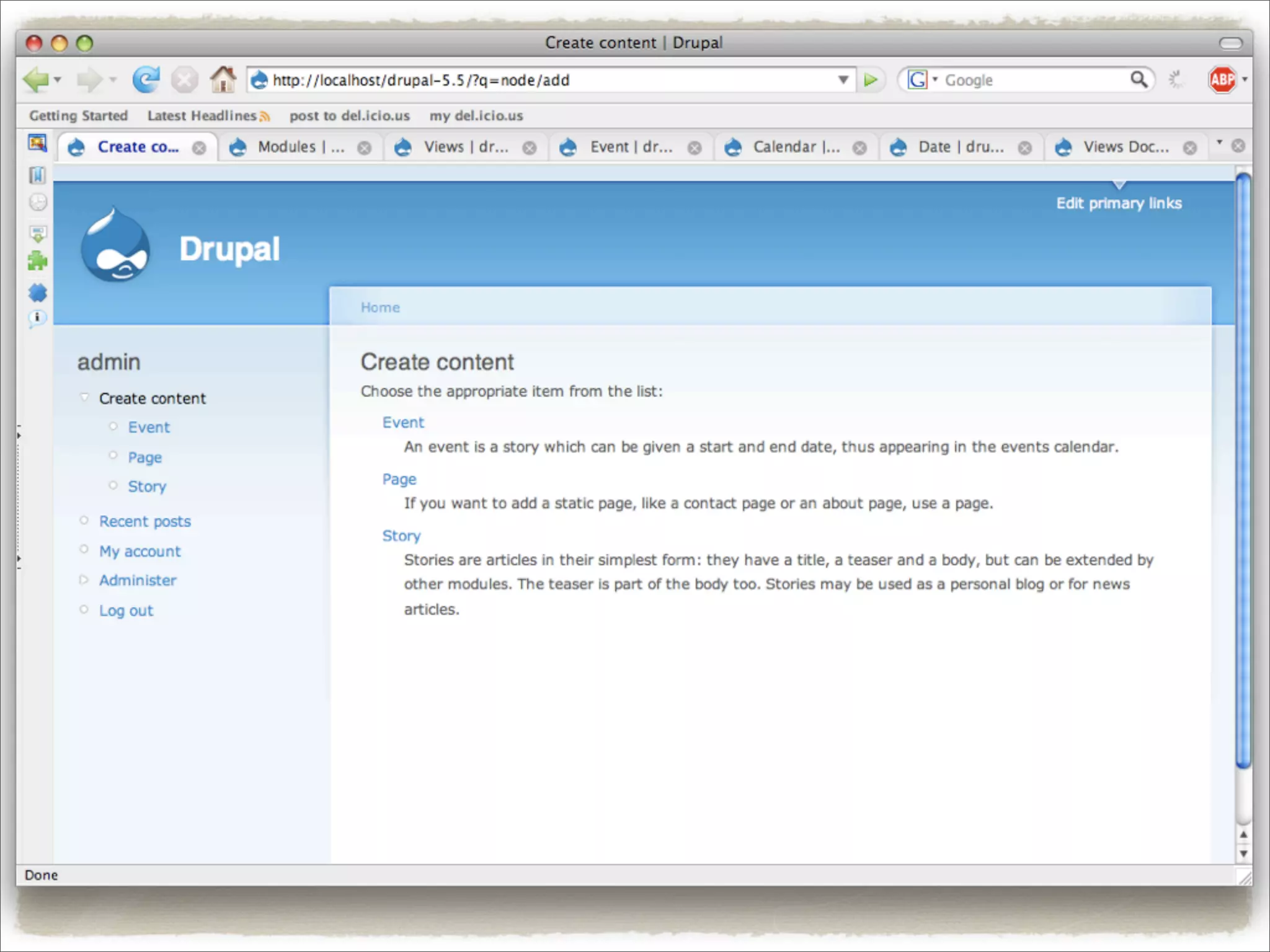Click the info bubble sidebar icon
This screenshot has width=1270, height=952.
(x=37, y=319)
